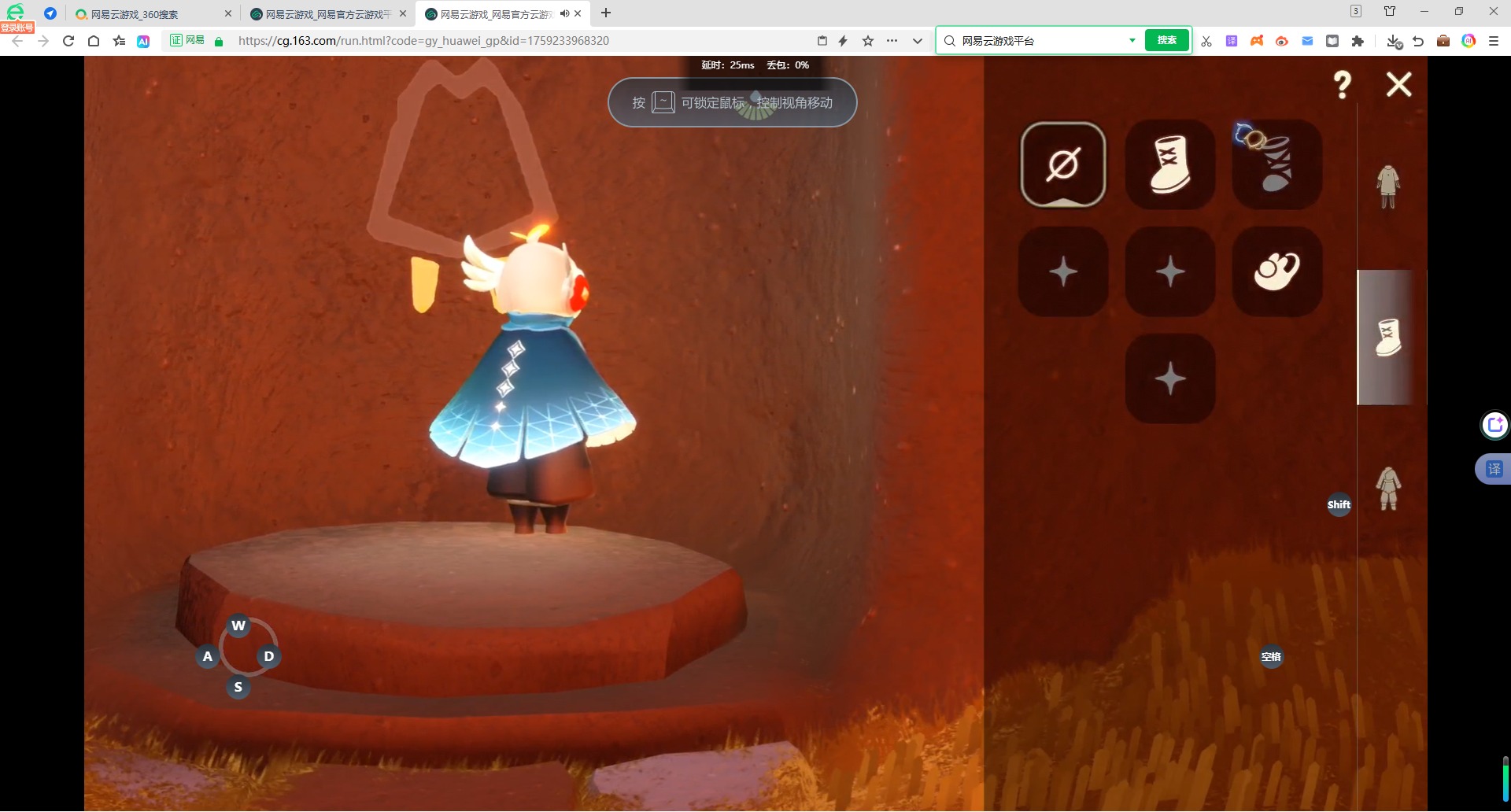Click the floating share circle icon
The height and width of the screenshot is (812, 1511).
tap(1494, 425)
